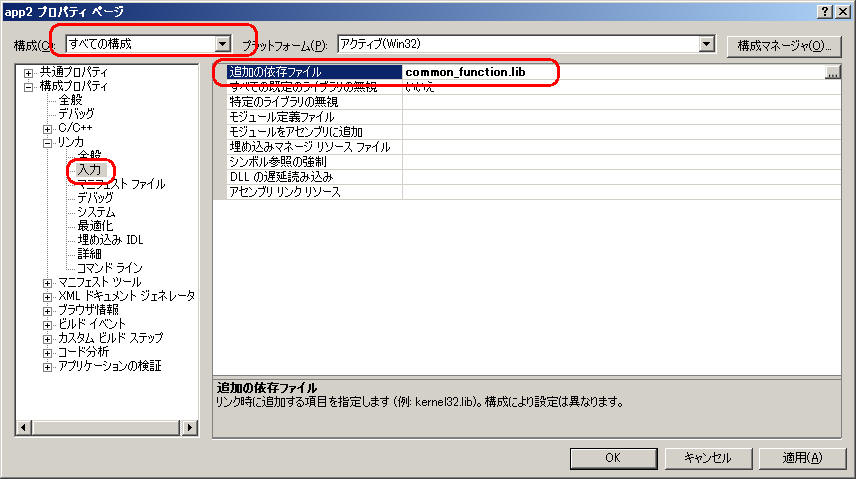Screen dimensions: 856x479
Task: Click the キャンセル button
Action: (x=707, y=458)
